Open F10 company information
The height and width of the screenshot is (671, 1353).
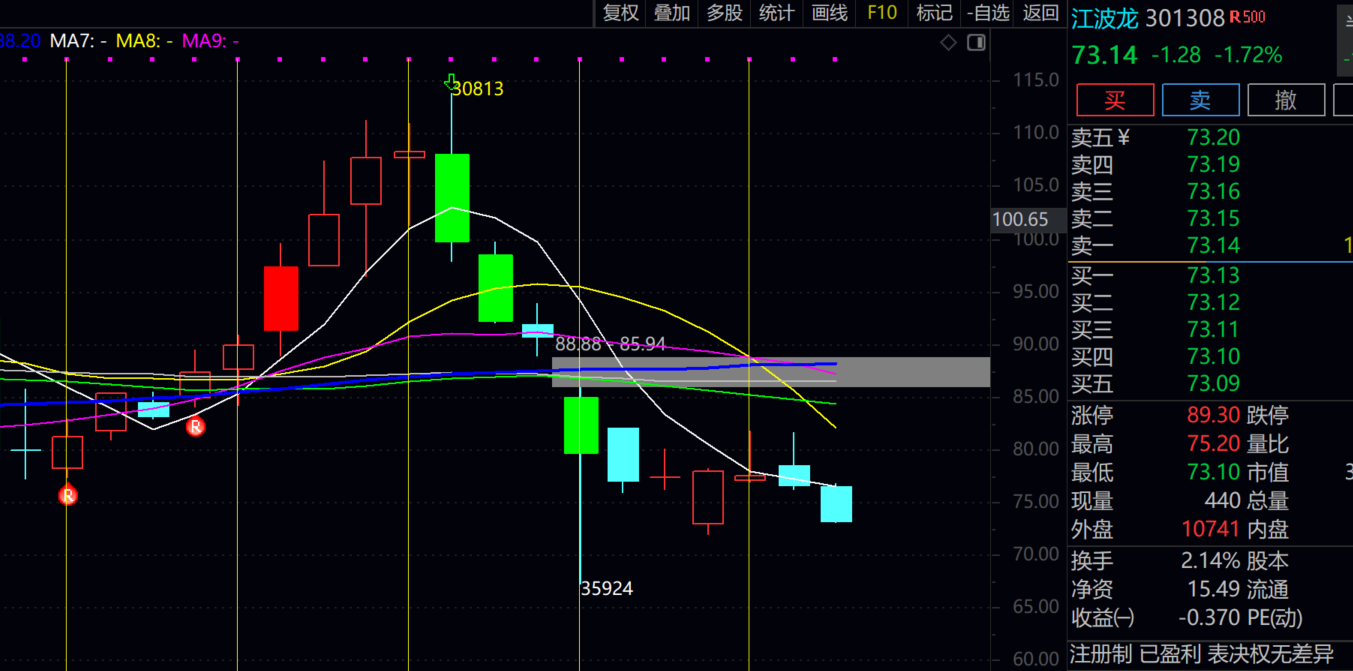click(x=882, y=13)
